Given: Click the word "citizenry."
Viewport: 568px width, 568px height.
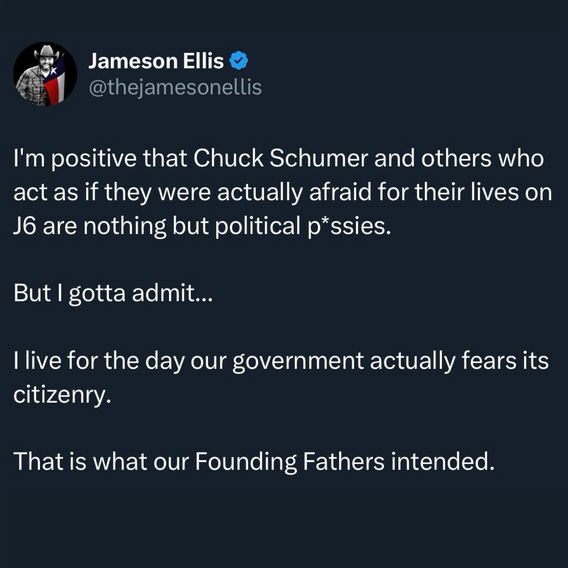Looking at the screenshot, I should pyautogui.click(x=62, y=395).
